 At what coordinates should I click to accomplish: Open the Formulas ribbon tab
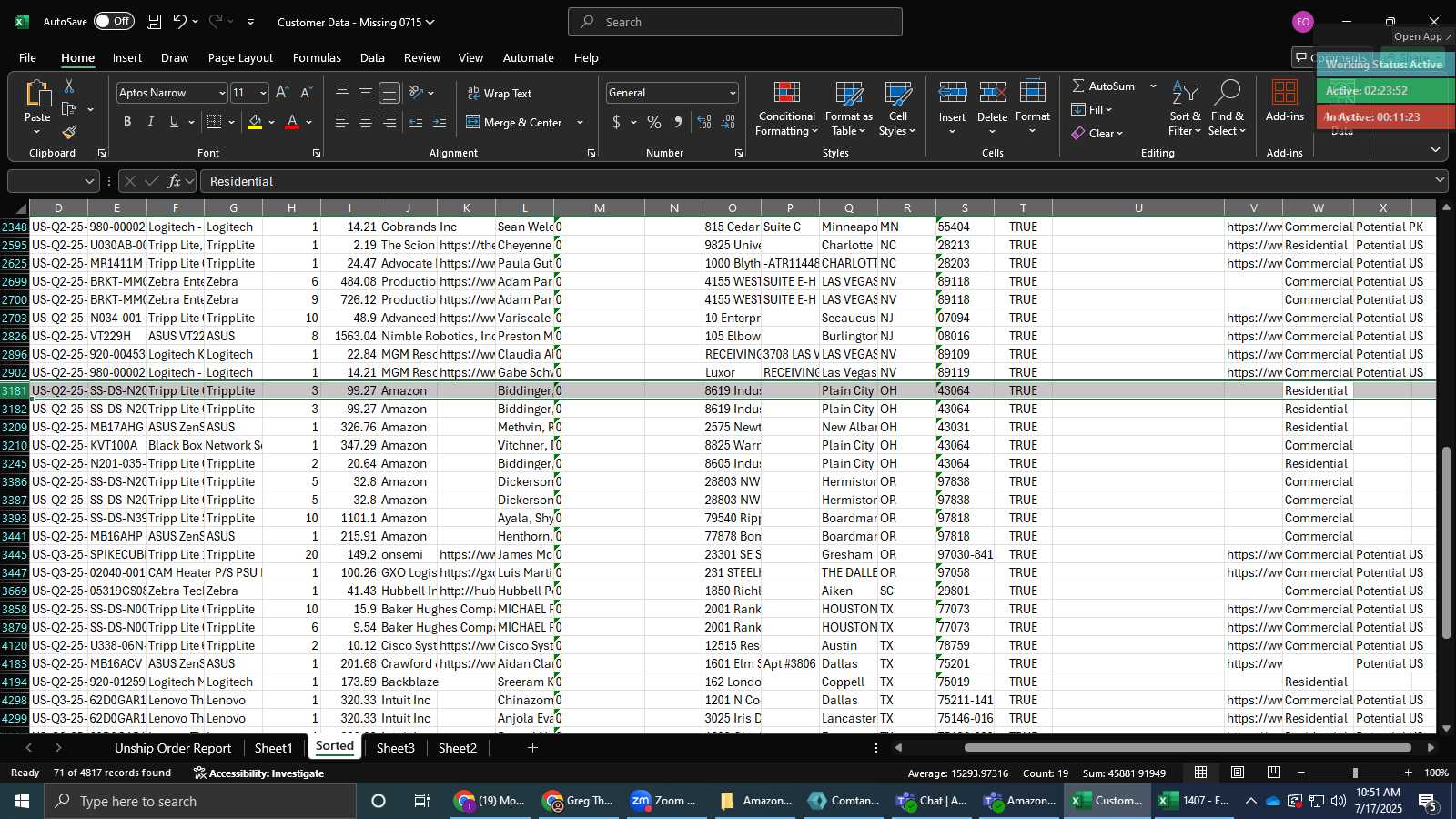(x=317, y=57)
